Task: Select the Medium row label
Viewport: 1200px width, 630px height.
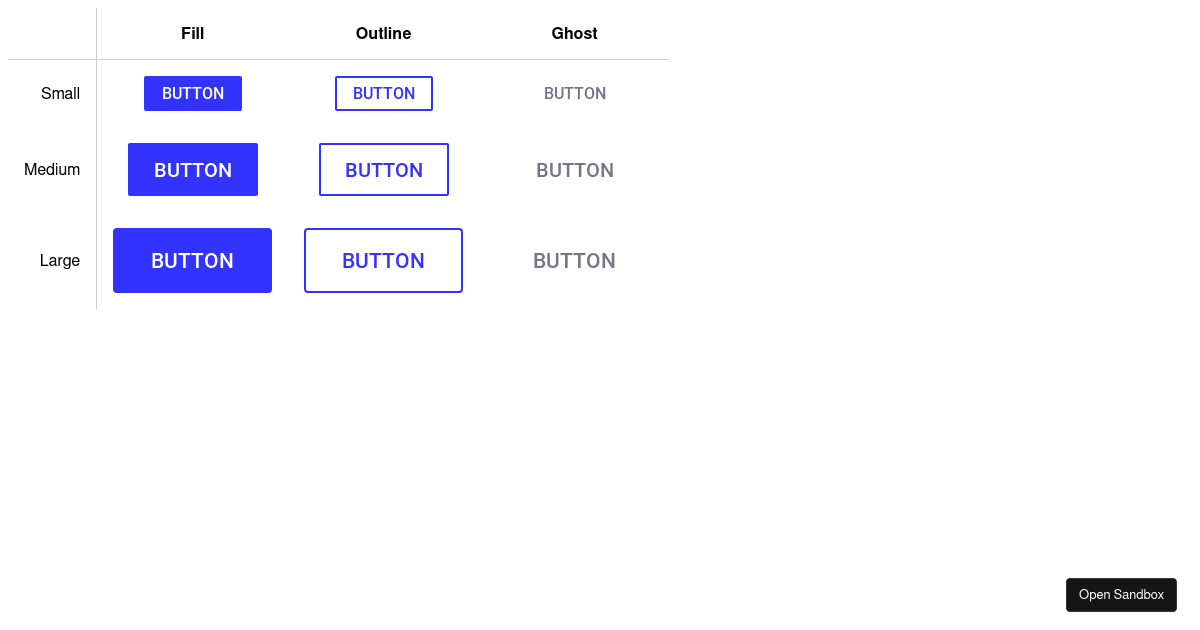Action: click(x=52, y=169)
